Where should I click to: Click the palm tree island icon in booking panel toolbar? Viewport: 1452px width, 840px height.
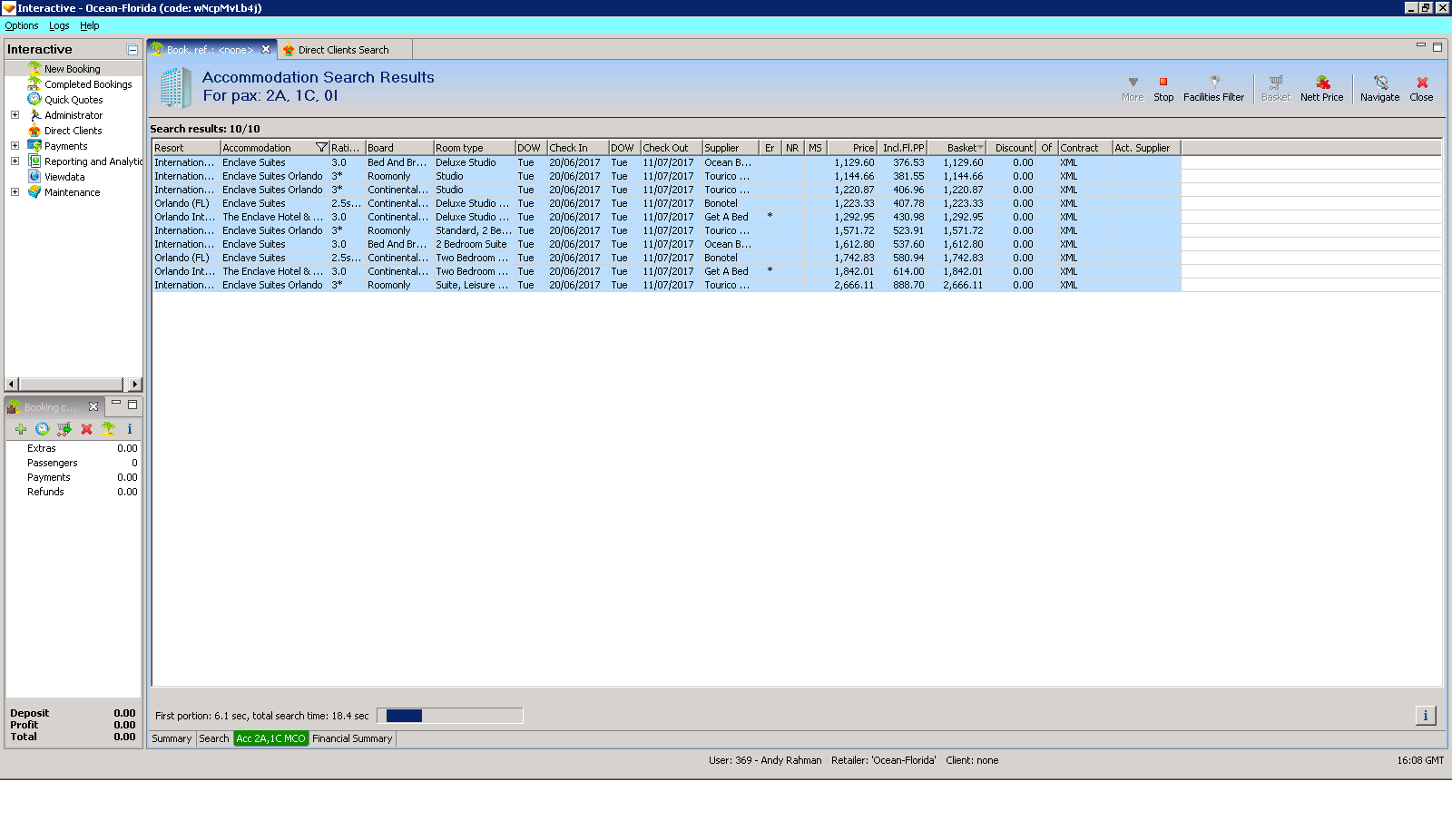pos(108,429)
